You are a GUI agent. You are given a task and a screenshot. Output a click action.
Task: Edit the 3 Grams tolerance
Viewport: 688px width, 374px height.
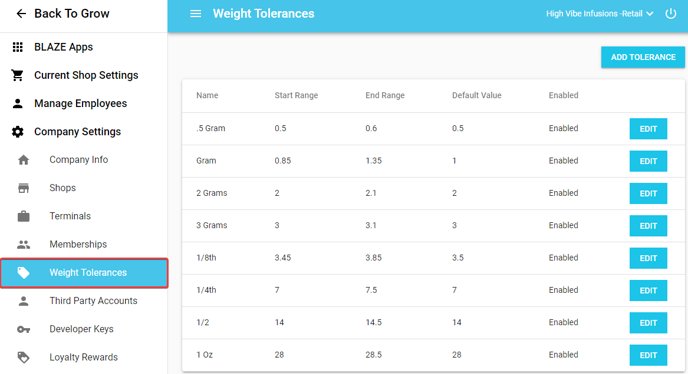(x=648, y=226)
